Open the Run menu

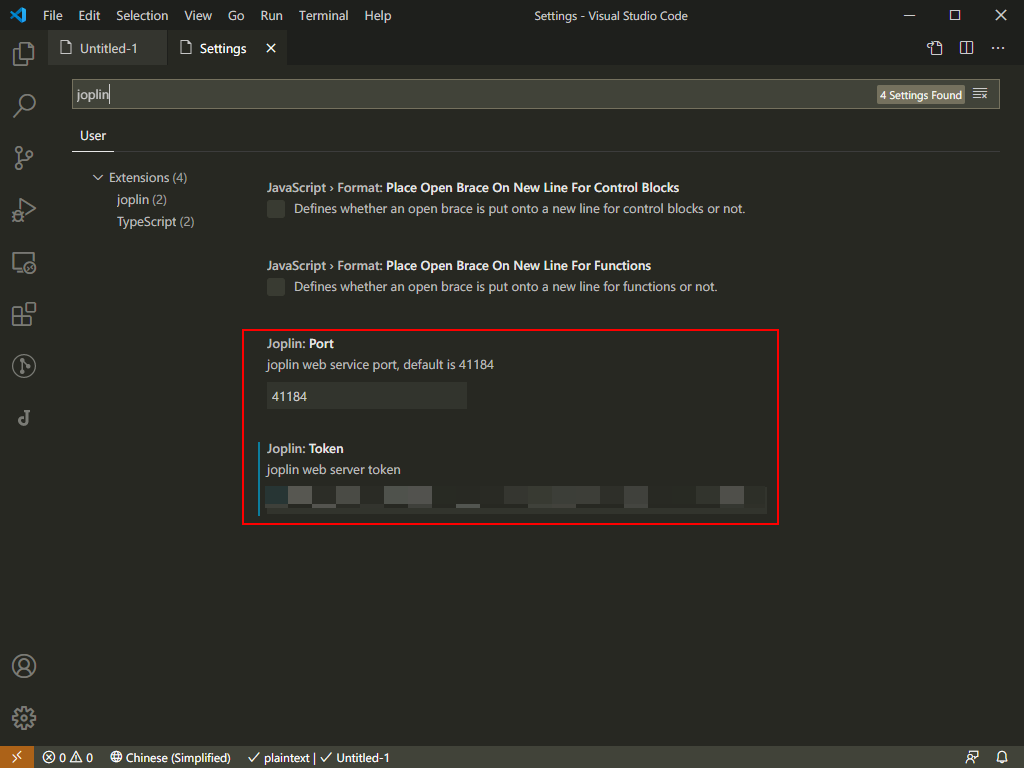click(x=272, y=16)
